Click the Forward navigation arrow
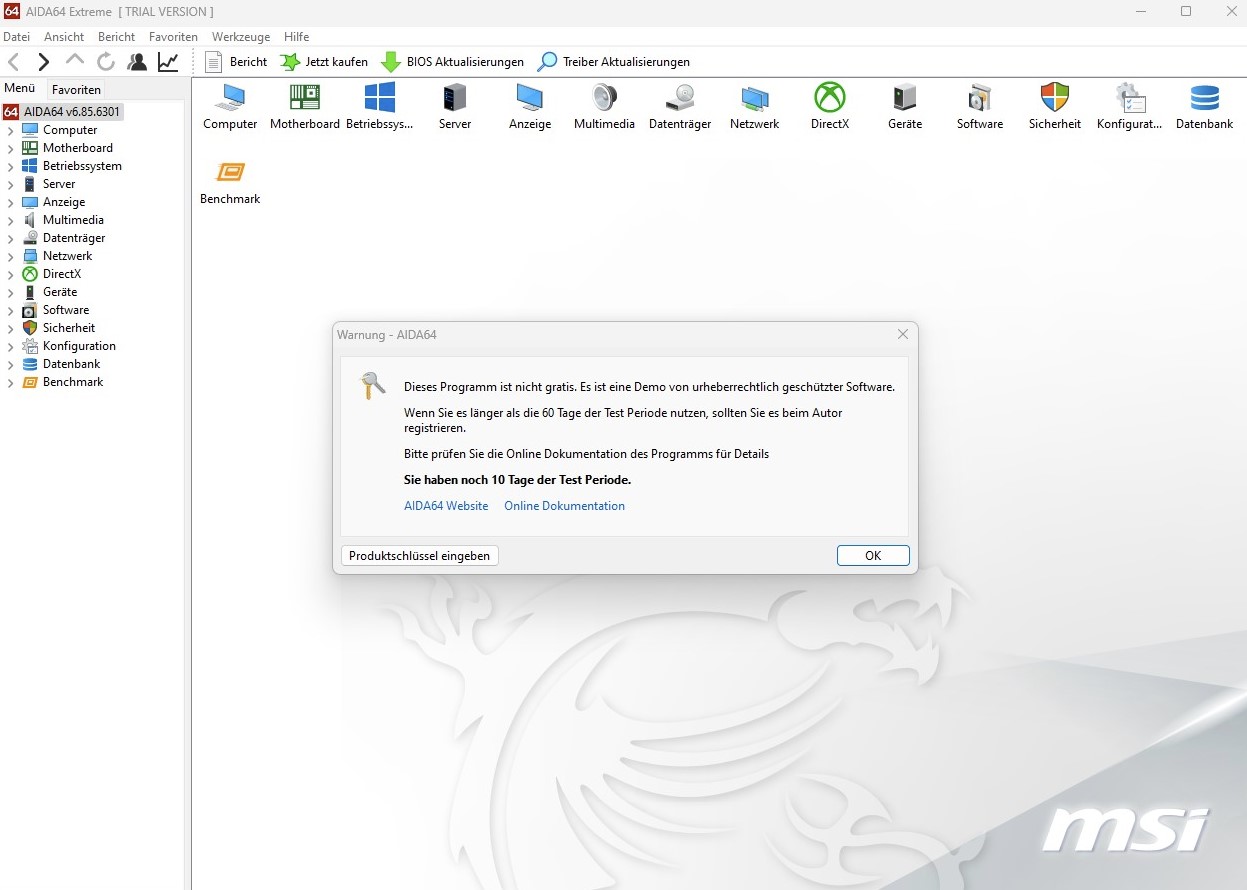The width and height of the screenshot is (1247, 890). pos(43,62)
